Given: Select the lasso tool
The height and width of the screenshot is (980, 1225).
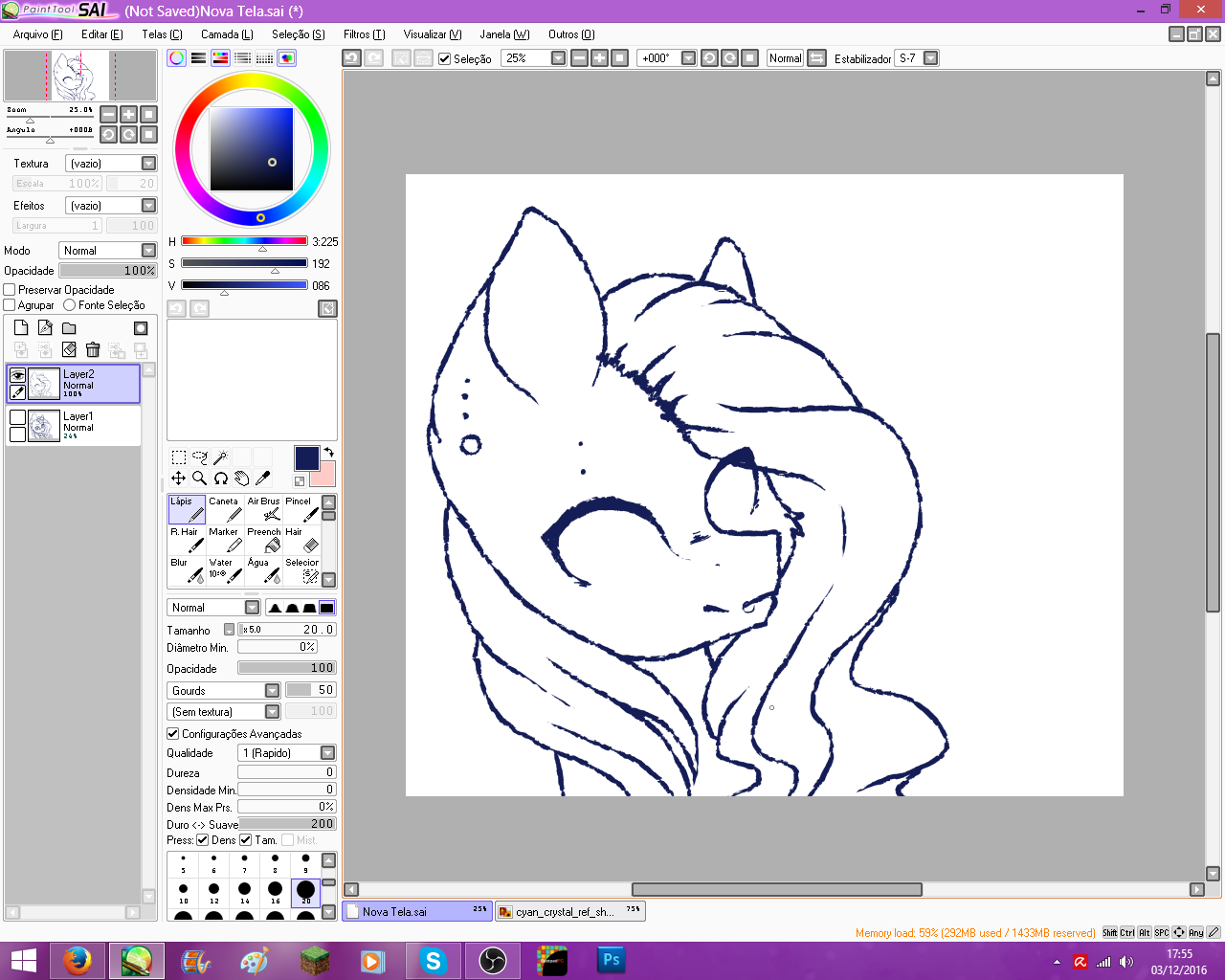Looking at the screenshot, I should 199,457.
